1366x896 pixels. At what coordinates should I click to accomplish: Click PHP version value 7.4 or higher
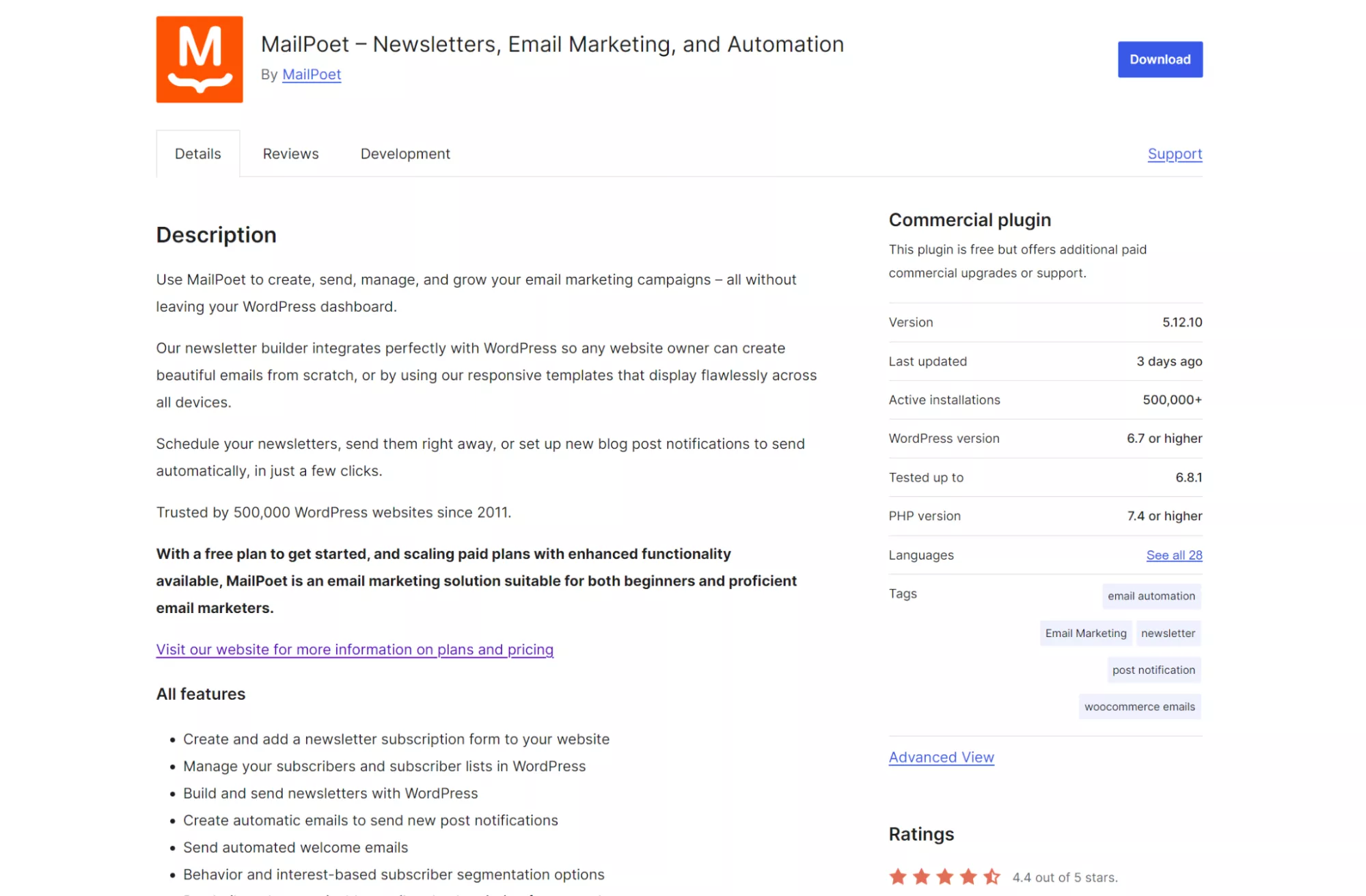coord(1164,516)
